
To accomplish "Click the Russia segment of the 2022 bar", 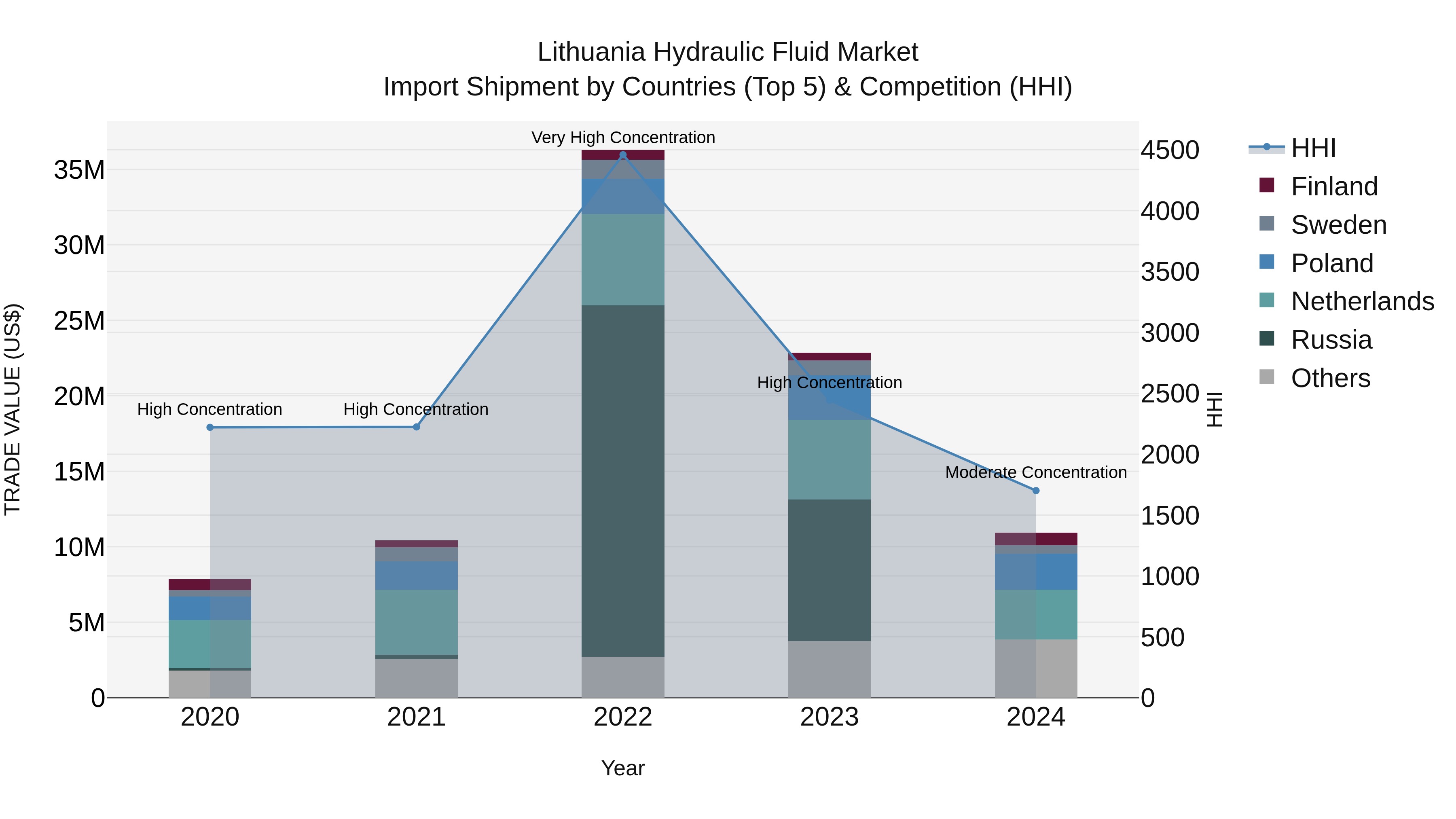I will pos(623,481).
